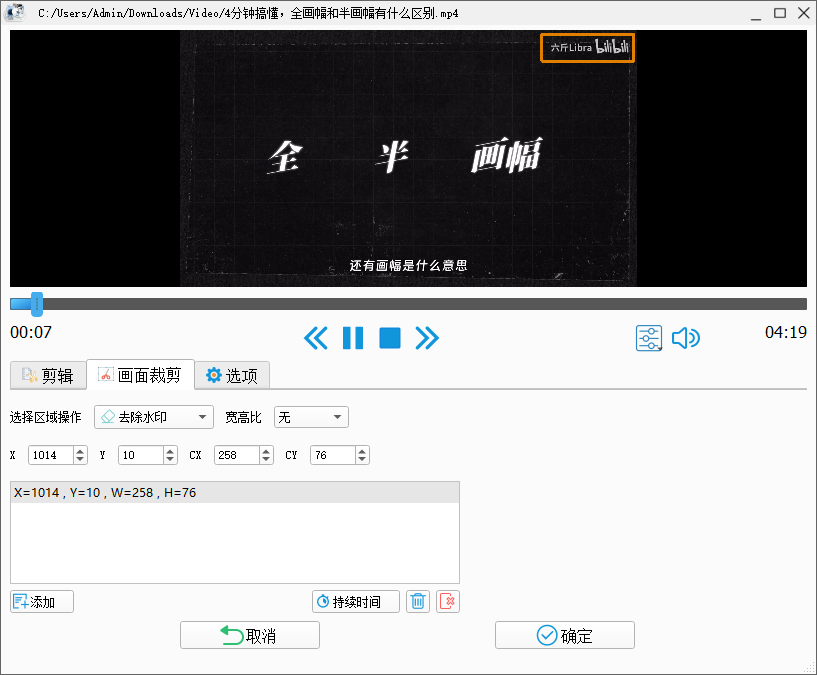
Task: Open the 选项 tab
Action: 232,376
